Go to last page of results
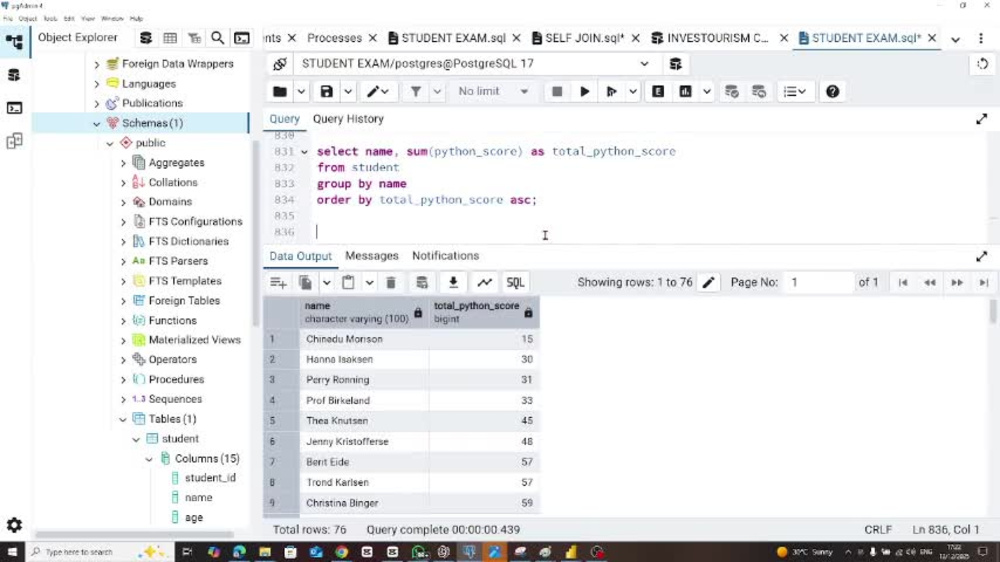Image resolution: width=1000 pixels, height=562 pixels. pos(983,283)
